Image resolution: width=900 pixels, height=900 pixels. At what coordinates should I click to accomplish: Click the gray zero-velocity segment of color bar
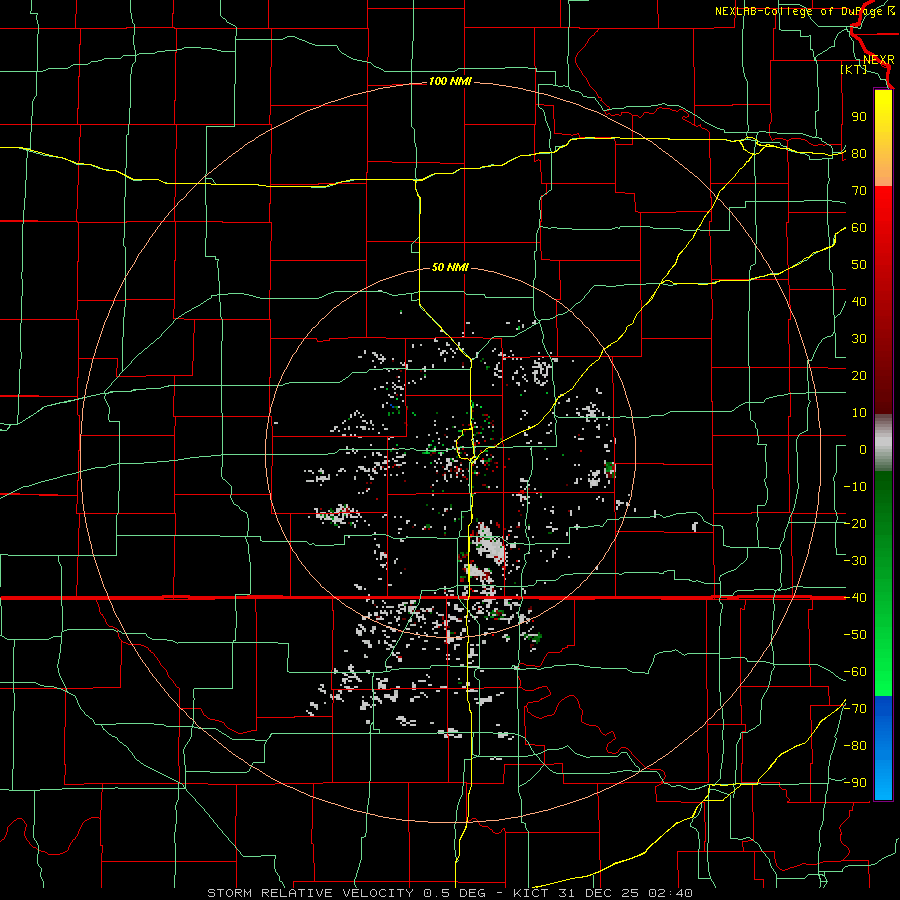(x=883, y=443)
